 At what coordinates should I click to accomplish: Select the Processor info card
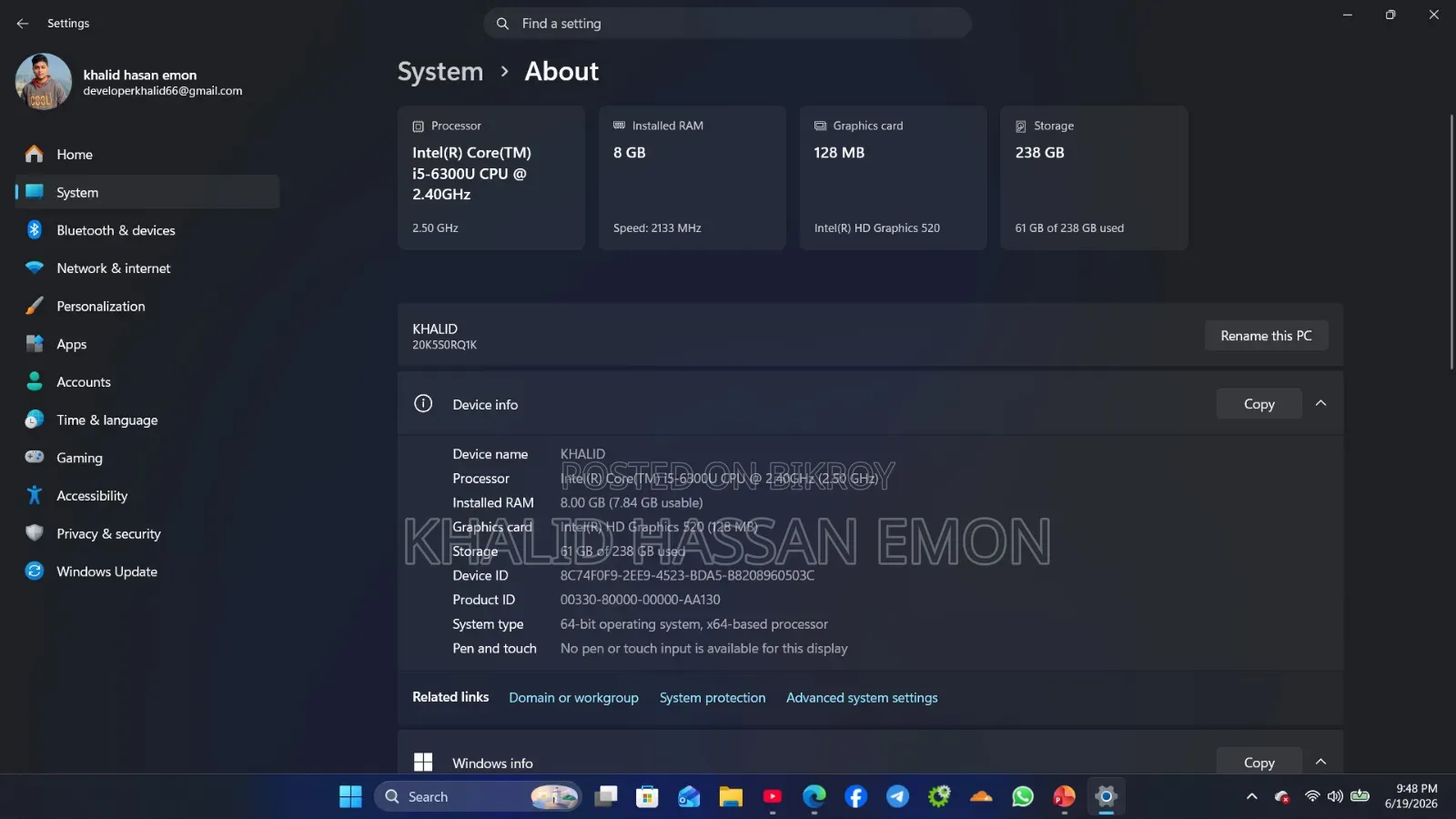tap(491, 177)
